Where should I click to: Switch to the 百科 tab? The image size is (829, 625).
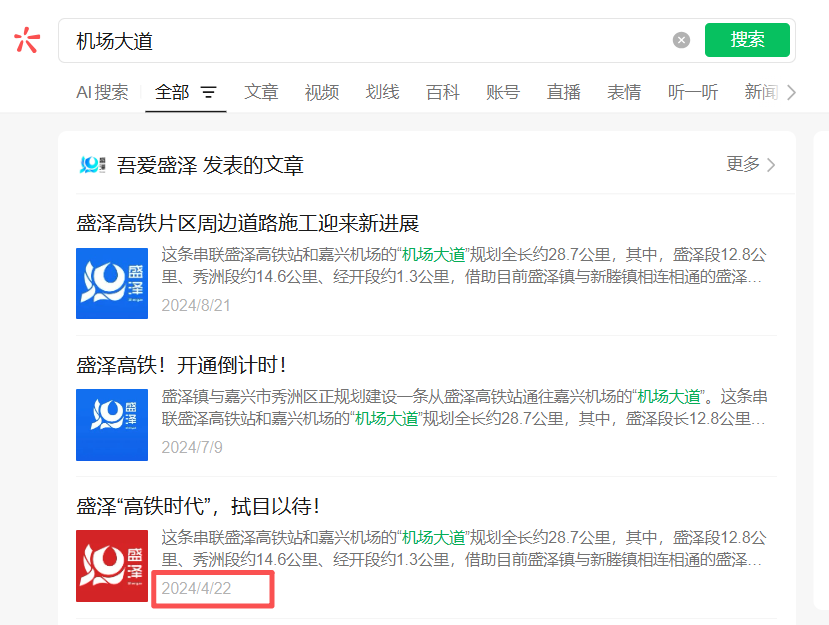441,90
